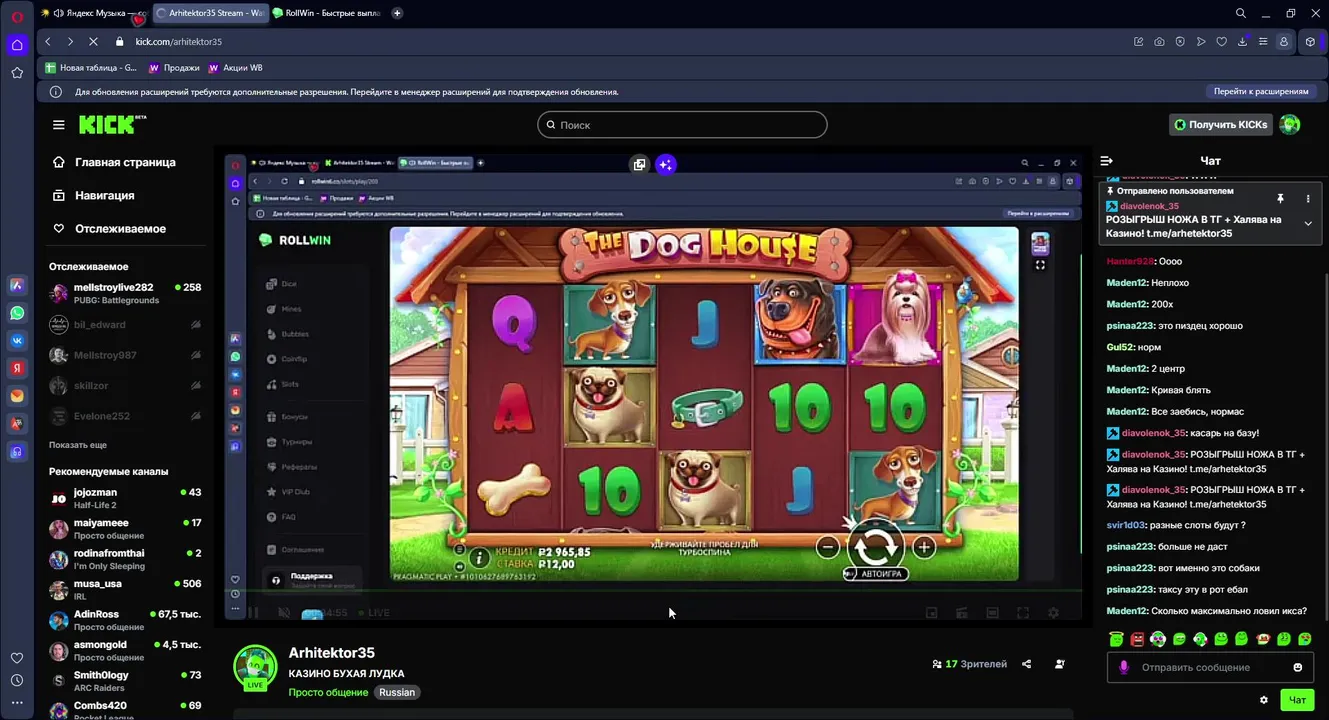Open the Opera snapshot camera icon
The width and height of the screenshot is (1329, 720).
(x=1159, y=42)
